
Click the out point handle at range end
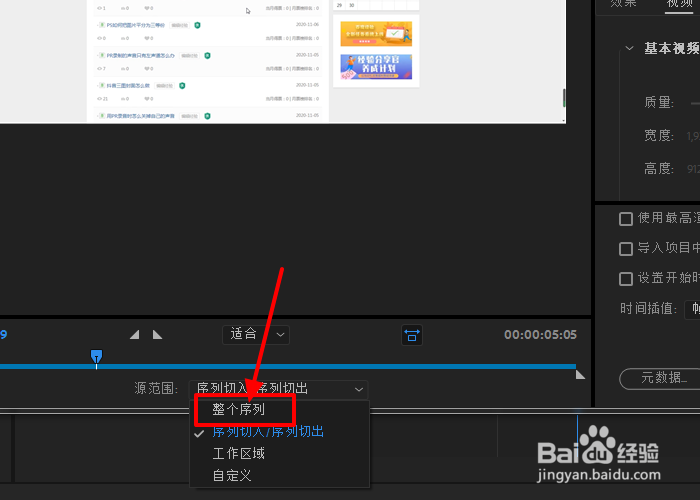tap(580, 375)
